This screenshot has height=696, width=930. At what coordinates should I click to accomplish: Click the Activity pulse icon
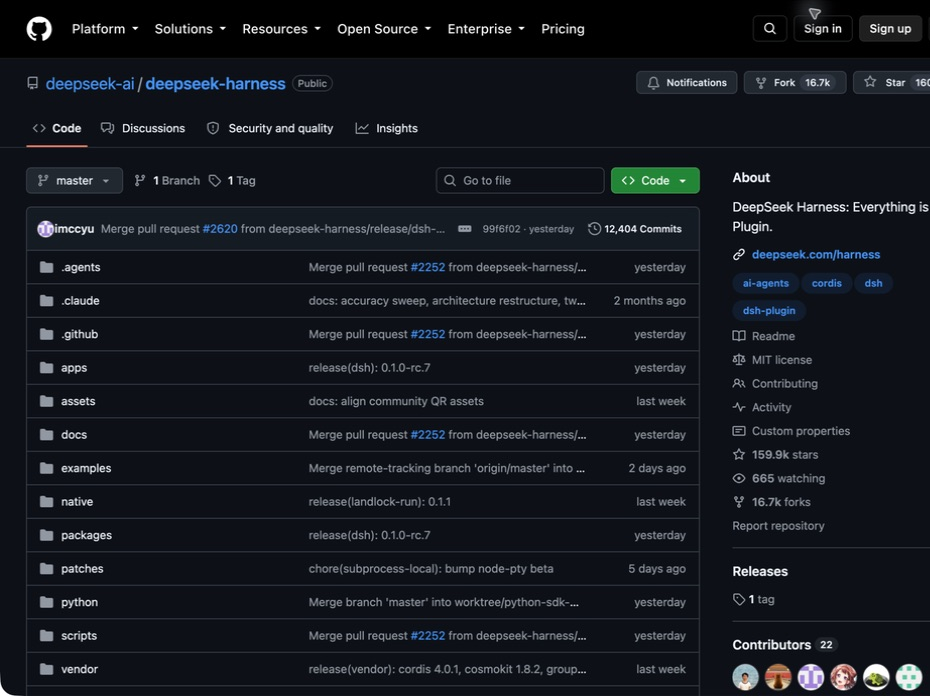pyautogui.click(x=738, y=408)
